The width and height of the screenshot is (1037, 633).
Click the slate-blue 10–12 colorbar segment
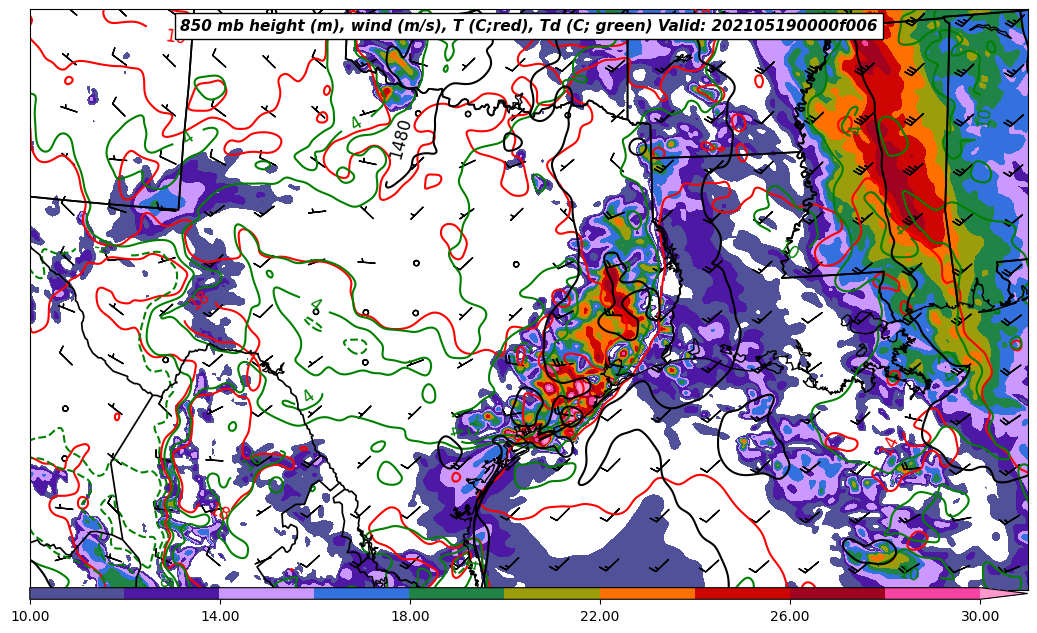pos(77,593)
